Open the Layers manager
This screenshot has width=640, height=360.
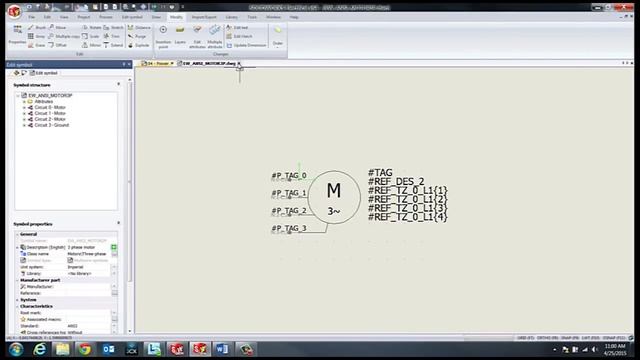tap(180, 36)
